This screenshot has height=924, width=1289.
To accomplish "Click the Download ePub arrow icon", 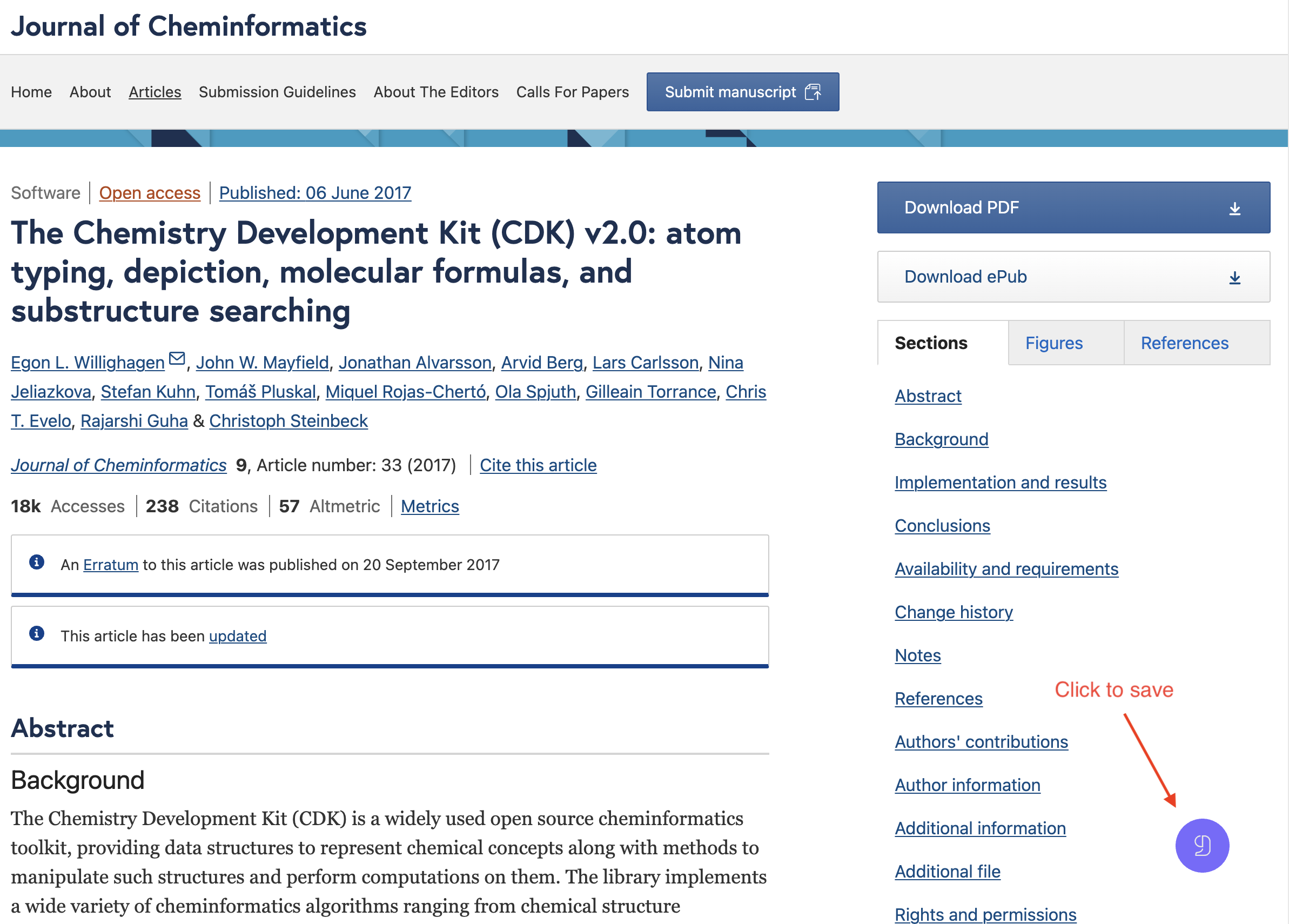I will coord(1234,278).
